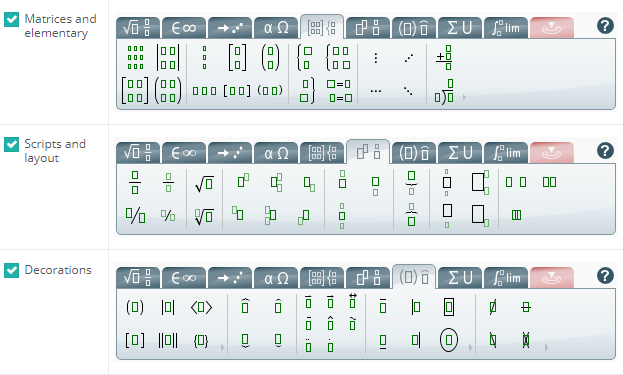This screenshot has height=375, width=623.
Task: Insert elementary column addition template
Action: point(445,58)
